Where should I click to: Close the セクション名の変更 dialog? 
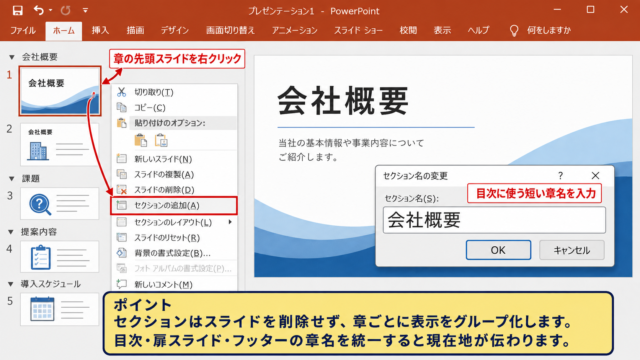pos(596,176)
